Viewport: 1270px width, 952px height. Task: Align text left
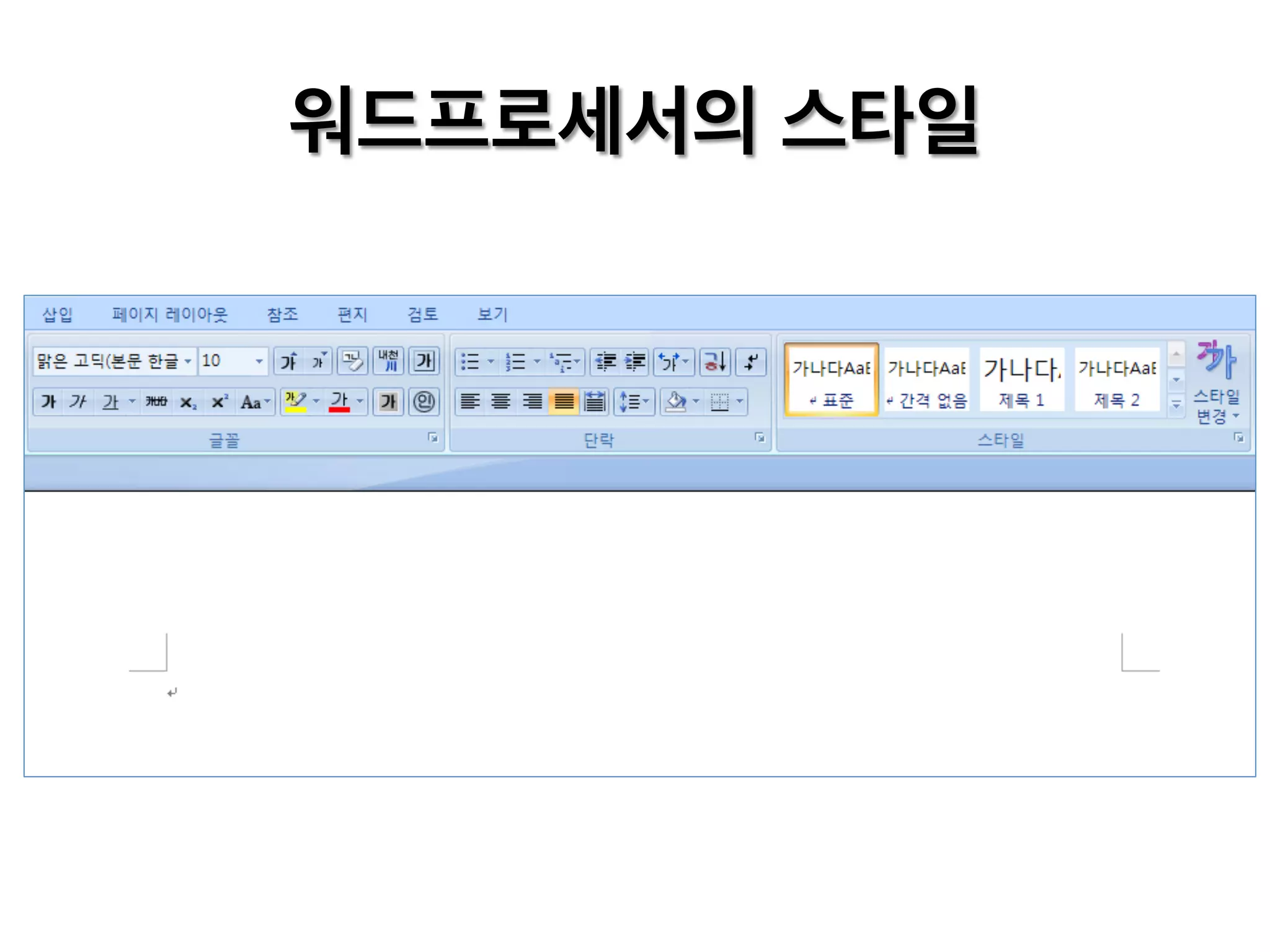click(x=470, y=402)
